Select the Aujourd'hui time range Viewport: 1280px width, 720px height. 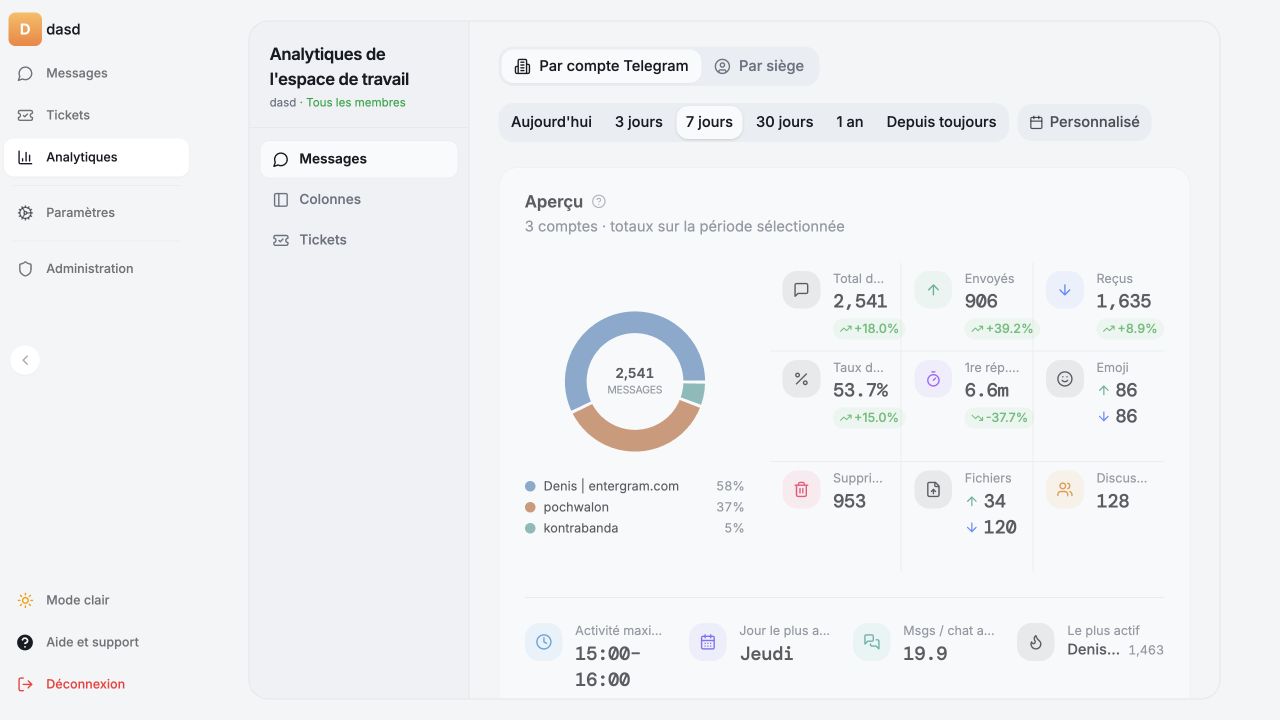[551, 122]
